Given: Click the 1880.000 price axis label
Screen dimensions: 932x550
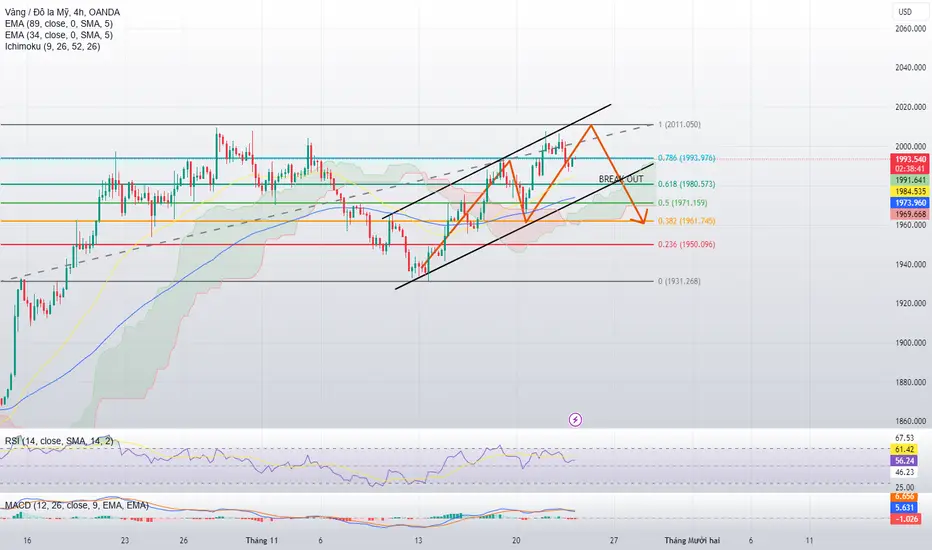Looking at the screenshot, I should point(911,382).
